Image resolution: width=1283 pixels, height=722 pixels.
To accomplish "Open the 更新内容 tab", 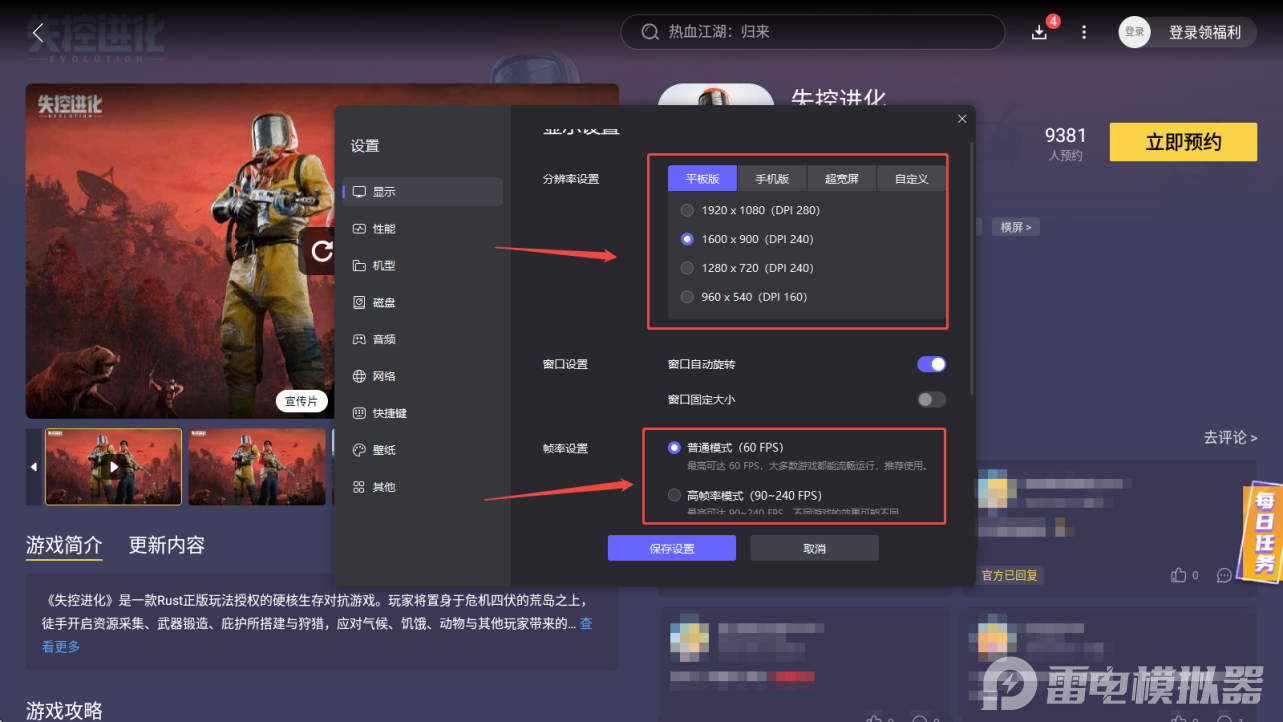I will coord(167,546).
